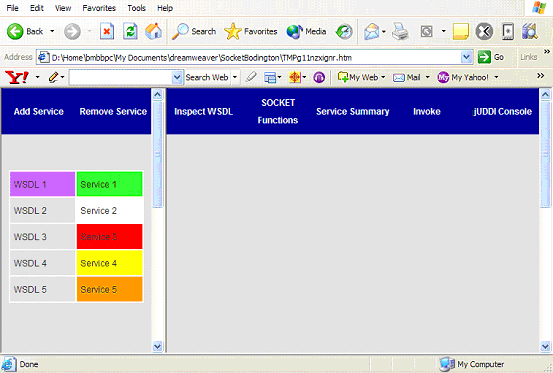553x373 pixels.
Task: Open the Favorites menu
Action: pos(99,8)
